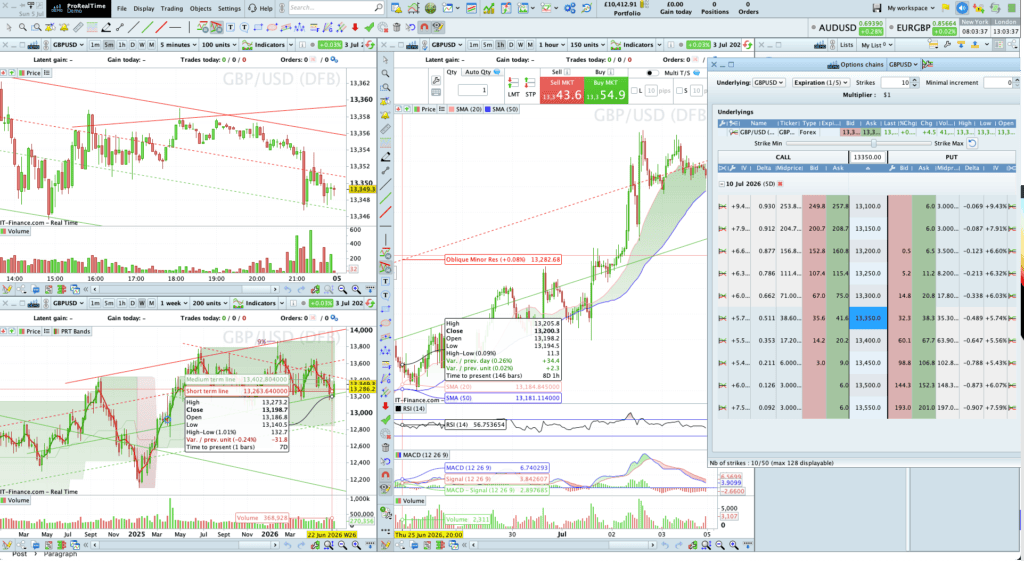Open Indicators in the 5-minute chart

point(264,45)
